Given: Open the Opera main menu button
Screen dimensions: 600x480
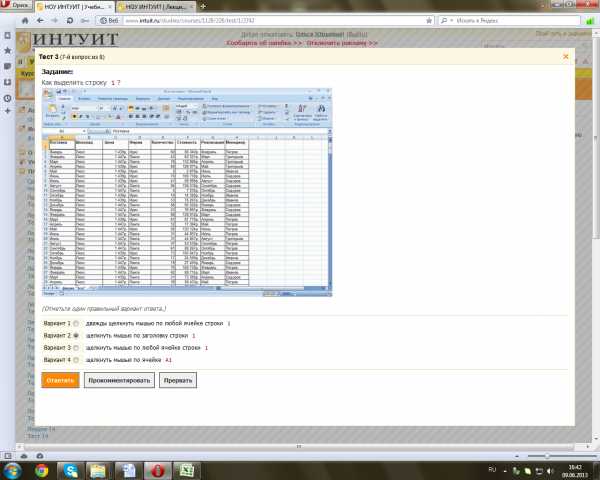Looking at the screenshot, I should [16, 5].
